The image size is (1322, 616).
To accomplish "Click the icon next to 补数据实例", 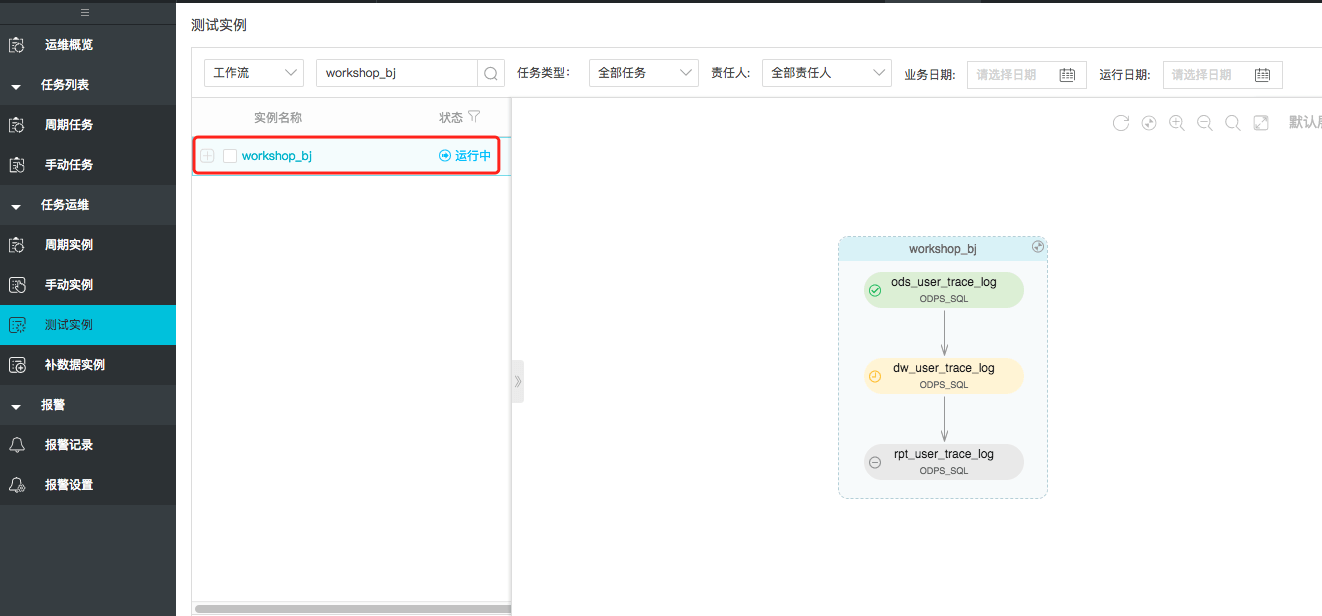I will [x=16, y=365].
